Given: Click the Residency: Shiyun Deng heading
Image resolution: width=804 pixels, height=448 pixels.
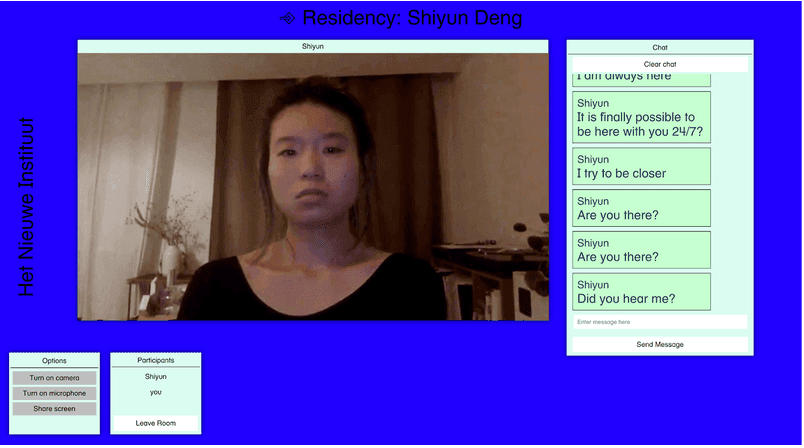Looking at the screenshot, I should click(412, 18).
